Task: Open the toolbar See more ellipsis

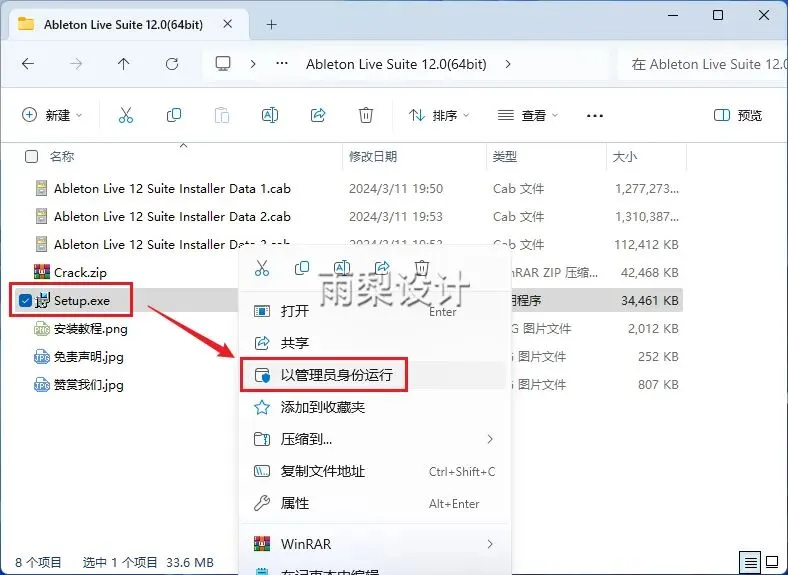Action: coord(595,116)
